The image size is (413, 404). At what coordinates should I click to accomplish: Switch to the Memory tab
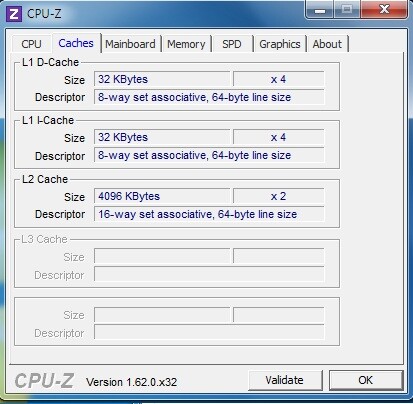pyautogui.click(x=186, y=44)
